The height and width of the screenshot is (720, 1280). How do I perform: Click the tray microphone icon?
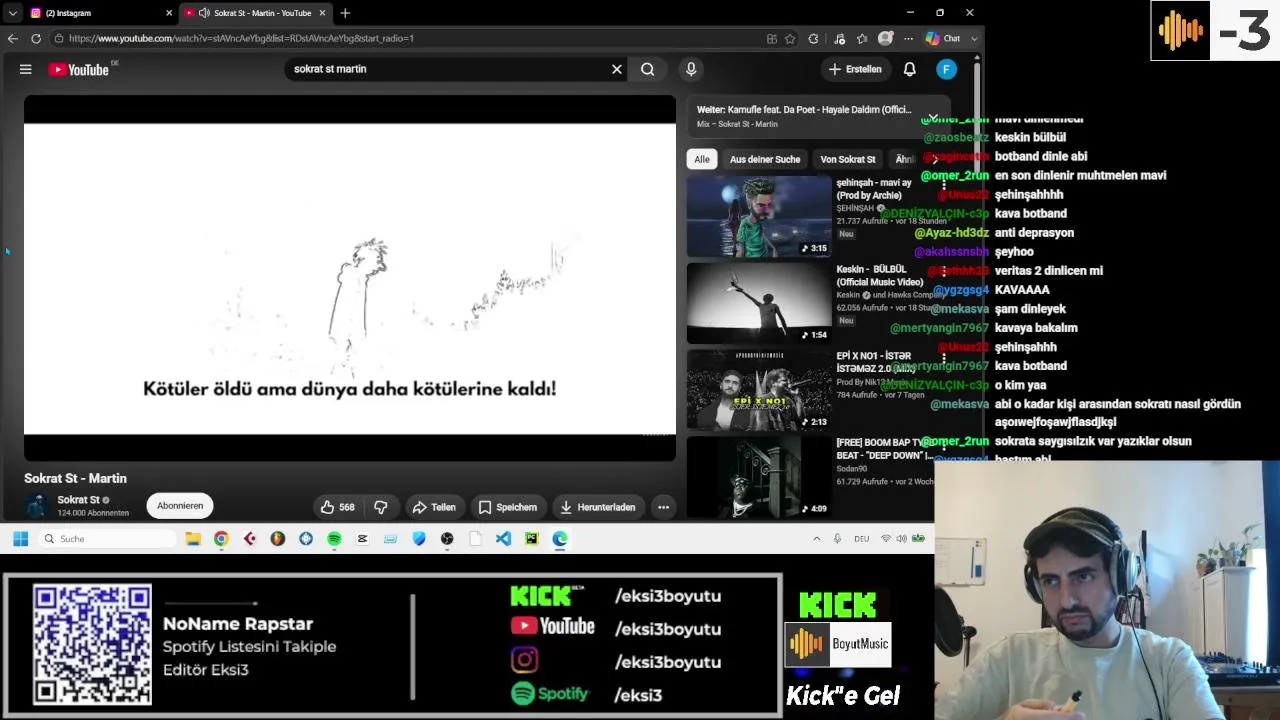[x=837, y=539]
